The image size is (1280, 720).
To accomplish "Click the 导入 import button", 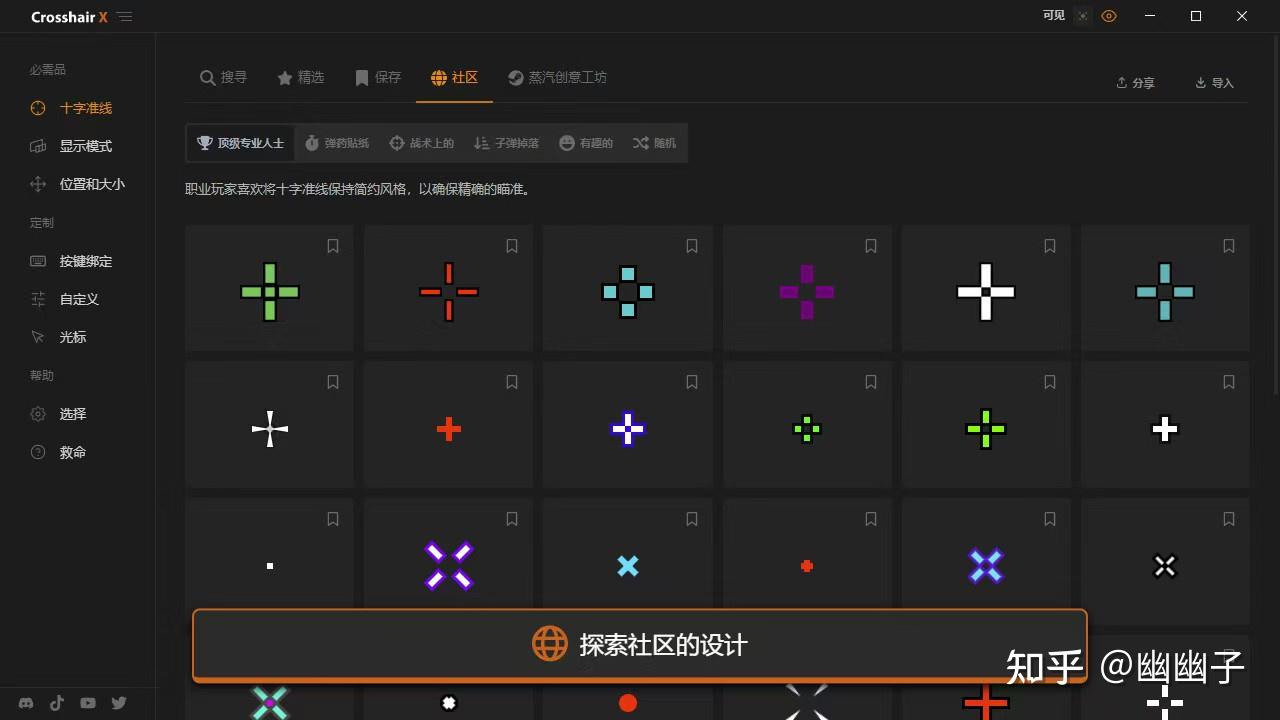I will [1213, 83].
